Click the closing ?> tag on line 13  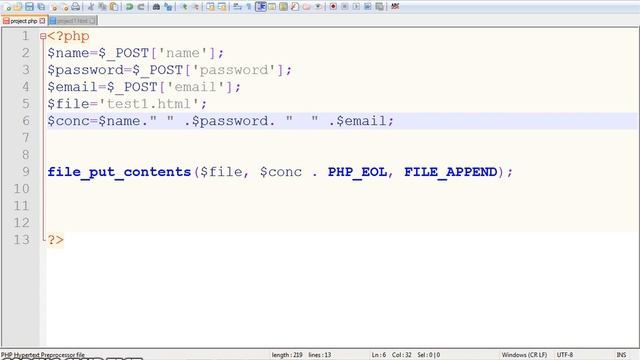pos(56,240)
